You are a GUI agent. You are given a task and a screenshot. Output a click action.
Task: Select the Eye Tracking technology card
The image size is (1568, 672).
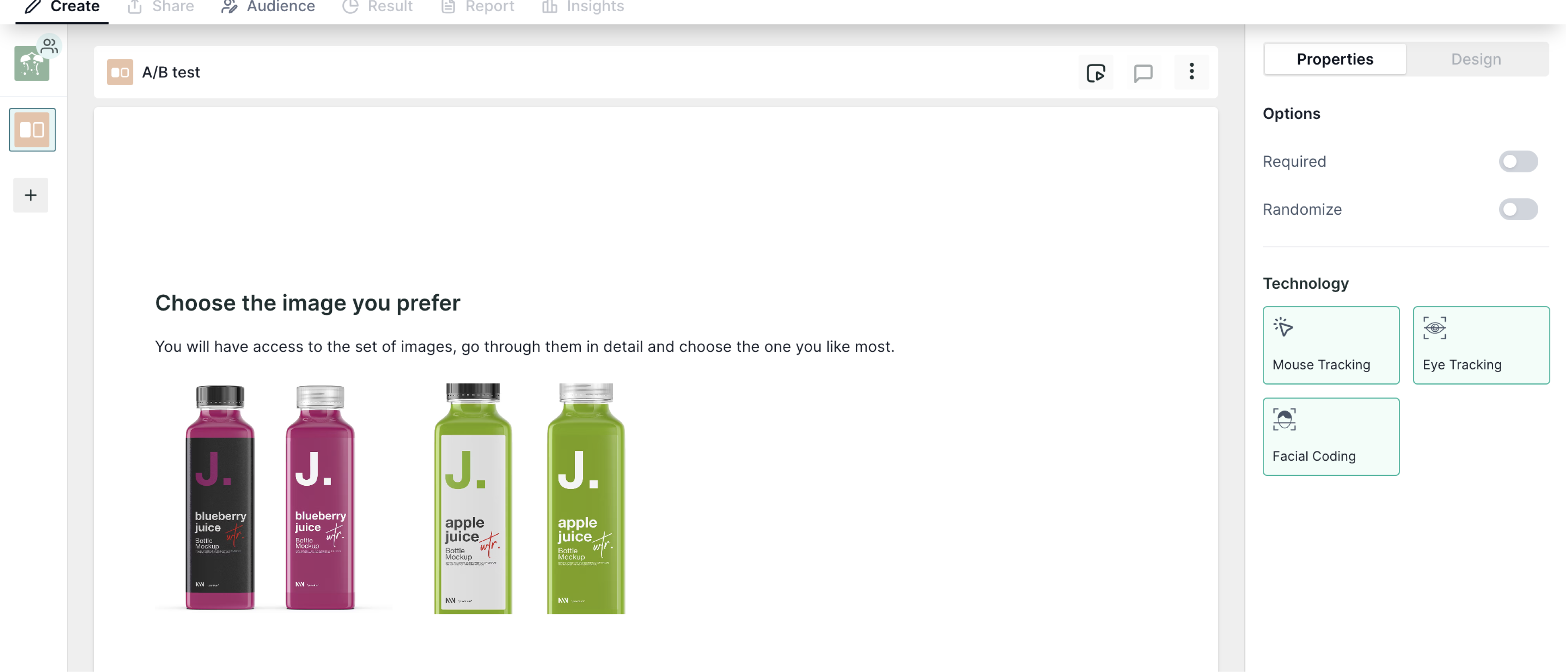[x=1481, y=345]
